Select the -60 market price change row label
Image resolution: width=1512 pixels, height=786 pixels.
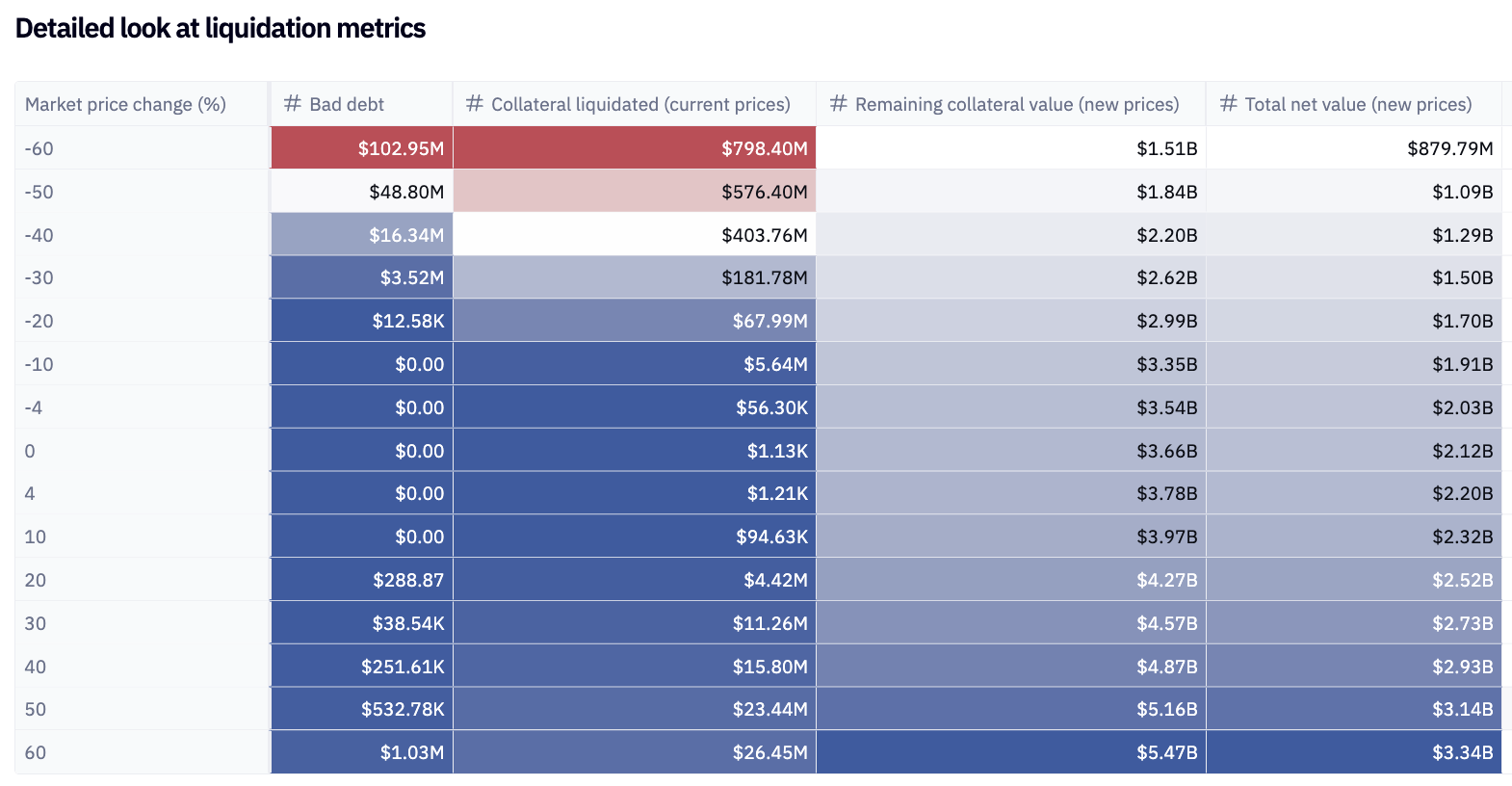(39, 148)
